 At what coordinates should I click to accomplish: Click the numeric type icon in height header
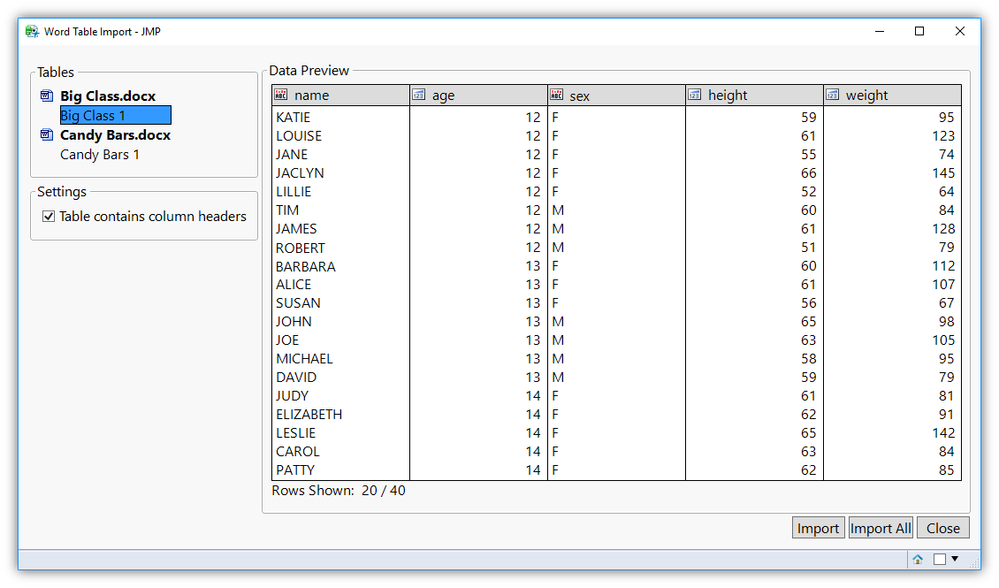[694, 95]
